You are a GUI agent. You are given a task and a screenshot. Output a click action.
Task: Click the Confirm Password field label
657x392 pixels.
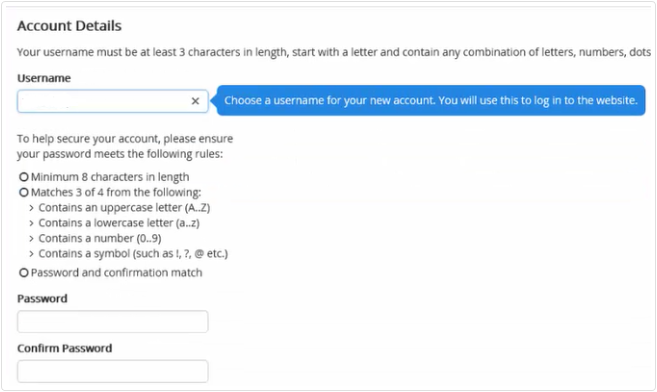pyautogui.click(x=65, y=348)
